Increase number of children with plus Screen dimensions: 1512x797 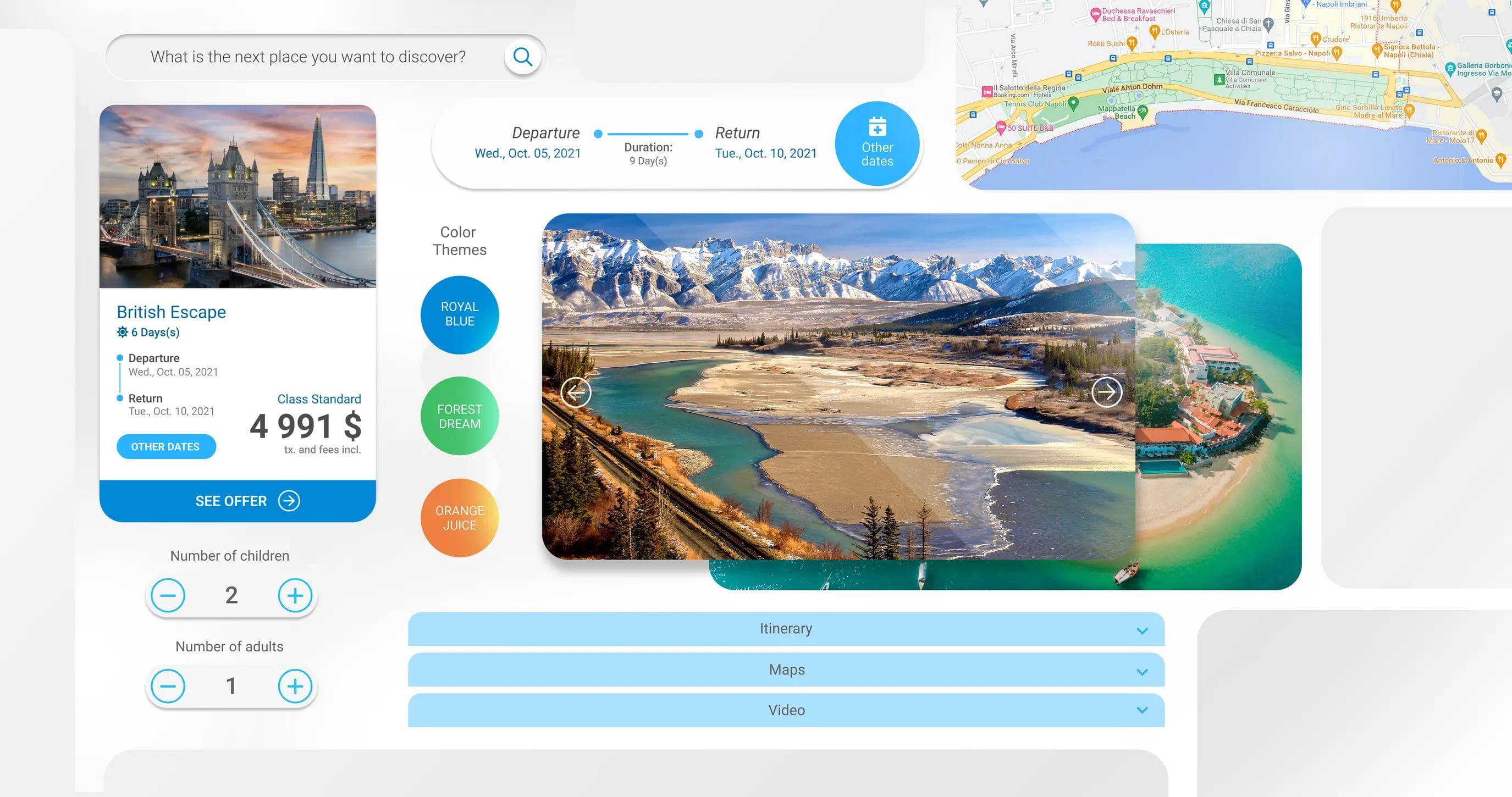295,595
